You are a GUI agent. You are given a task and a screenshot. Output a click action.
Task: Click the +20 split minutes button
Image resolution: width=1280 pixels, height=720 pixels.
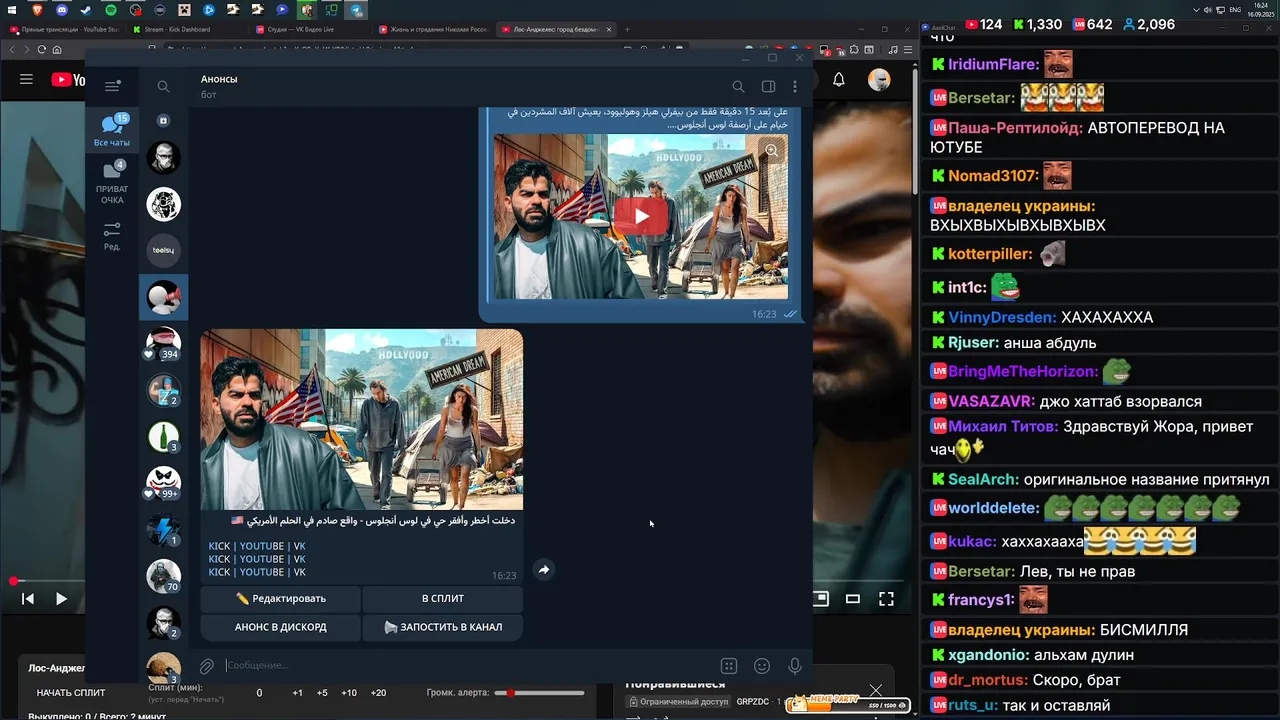(378, 693)
